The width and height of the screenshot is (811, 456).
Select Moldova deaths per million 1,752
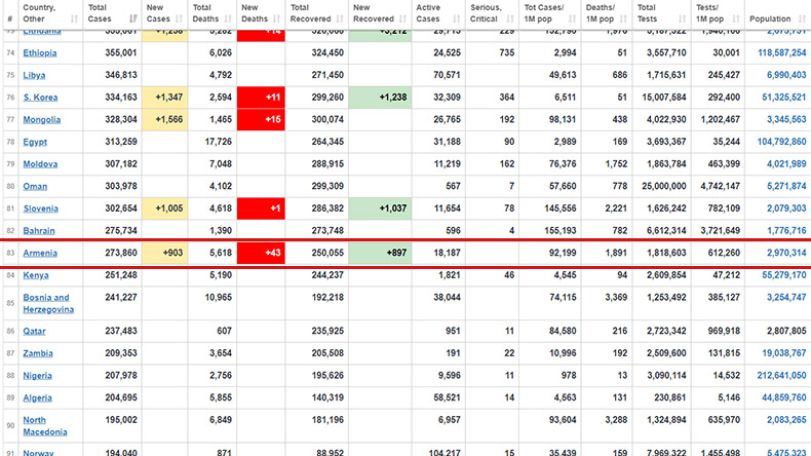pos(616,164)
